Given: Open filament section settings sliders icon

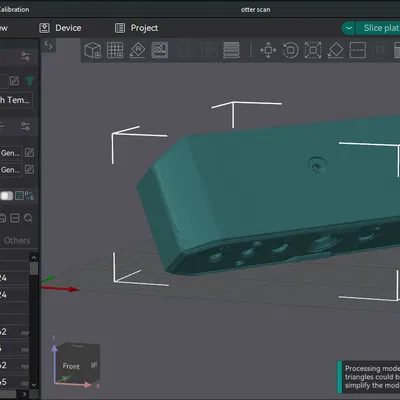Looking at the screenshot, I should click(x=25, y=126).
